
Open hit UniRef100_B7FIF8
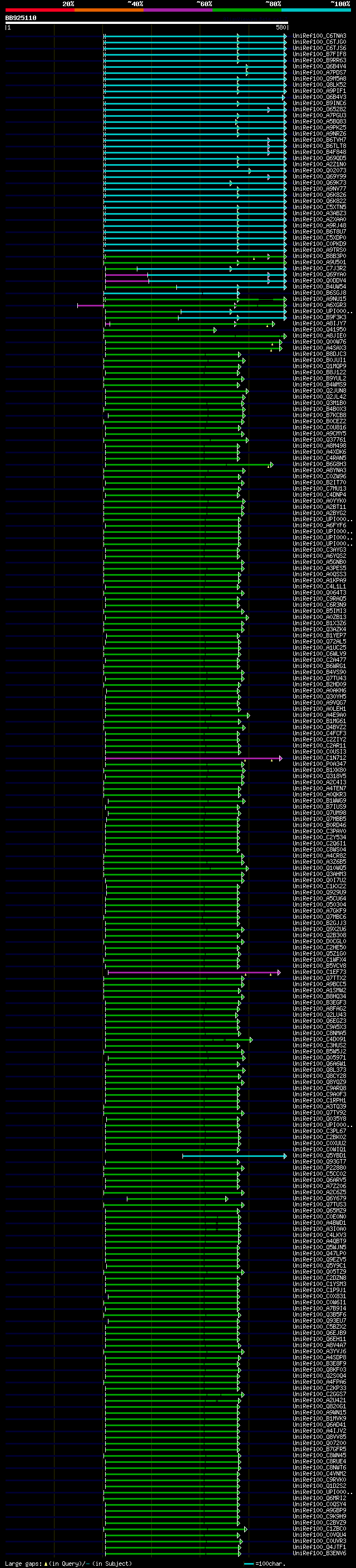click(x=319, y=54)
